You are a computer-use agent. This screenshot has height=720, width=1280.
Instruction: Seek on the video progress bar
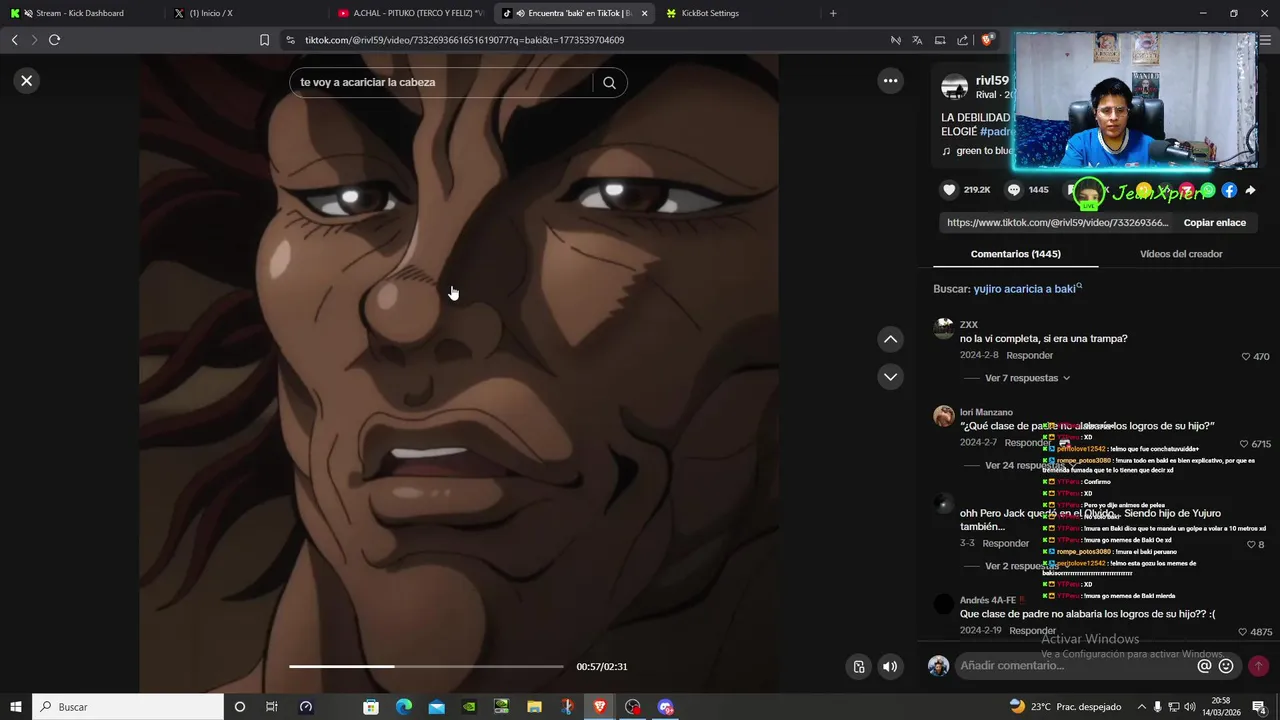click(426, 666)
